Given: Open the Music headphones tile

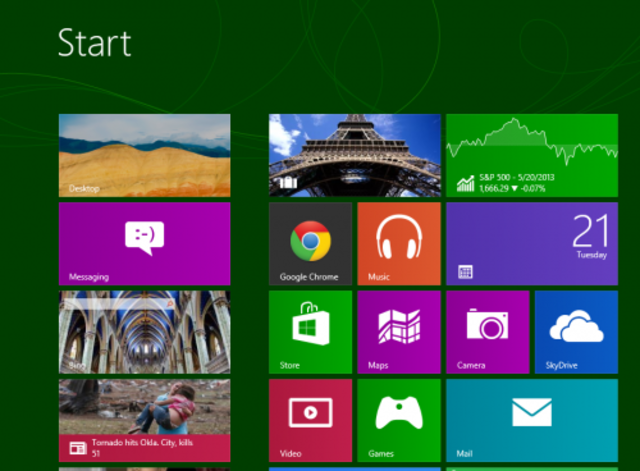Looking at the screenshot, I should (x=399, y=244).
